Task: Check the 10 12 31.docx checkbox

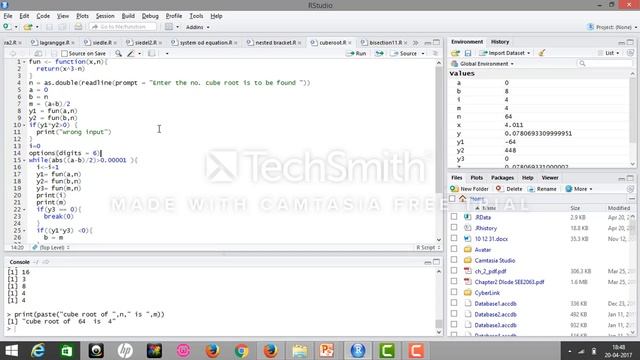Action: point(454,238)
